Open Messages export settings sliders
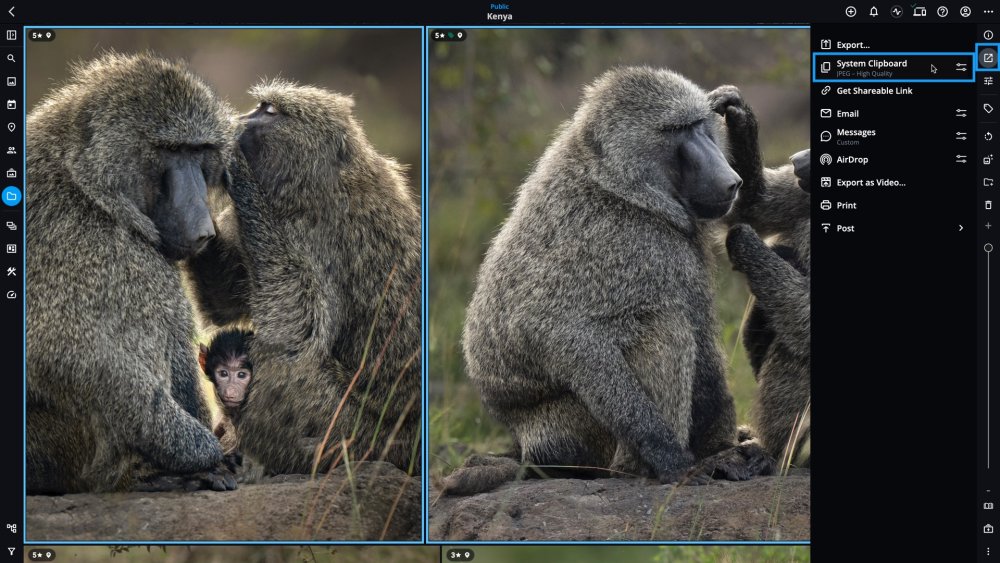This screenshot has height=563, width=1000. click(961, 136)
